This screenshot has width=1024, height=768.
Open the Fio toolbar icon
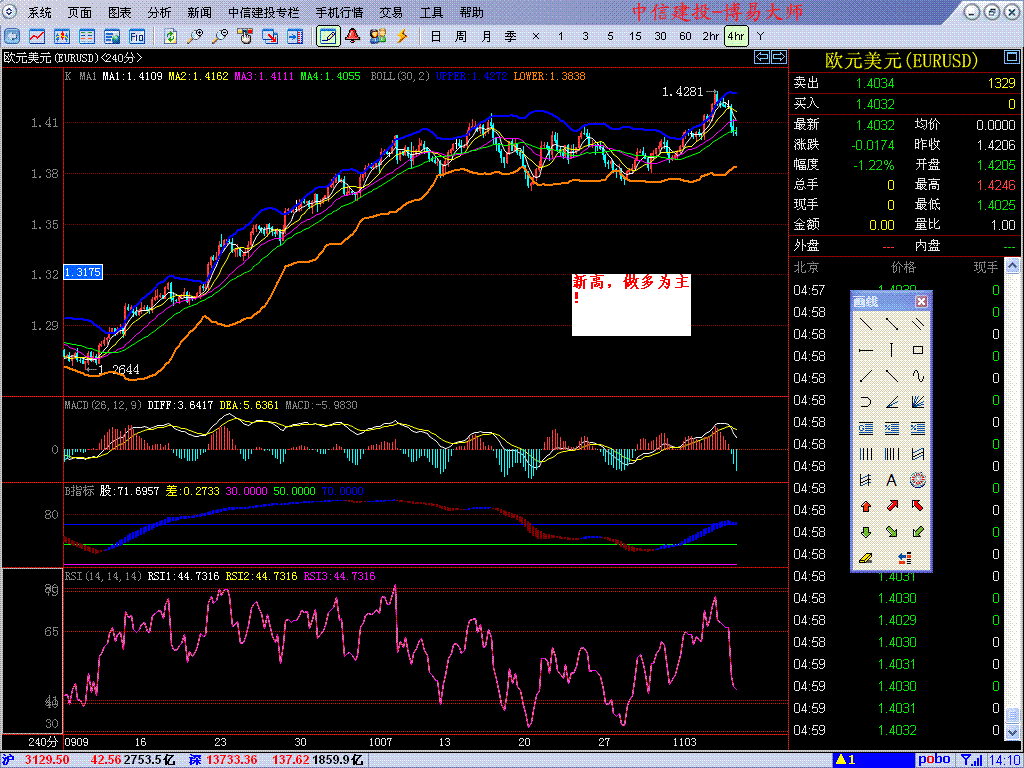coord(137,36)
